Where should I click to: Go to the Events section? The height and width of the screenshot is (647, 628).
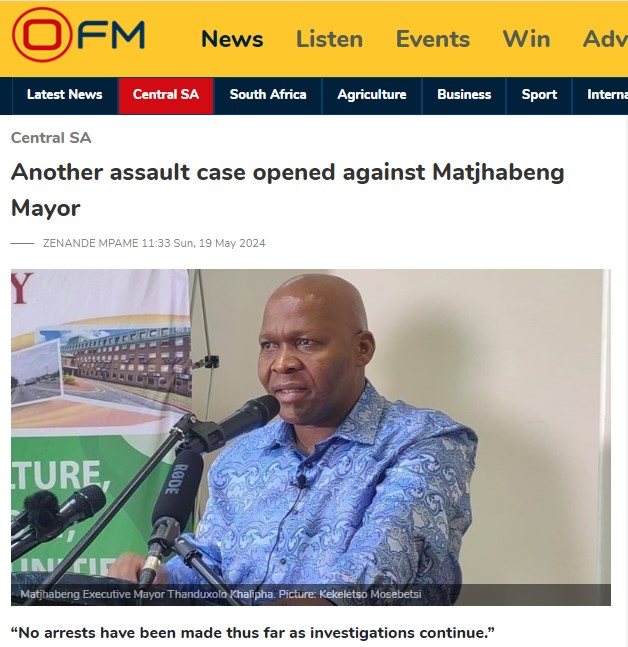[433, 39]
